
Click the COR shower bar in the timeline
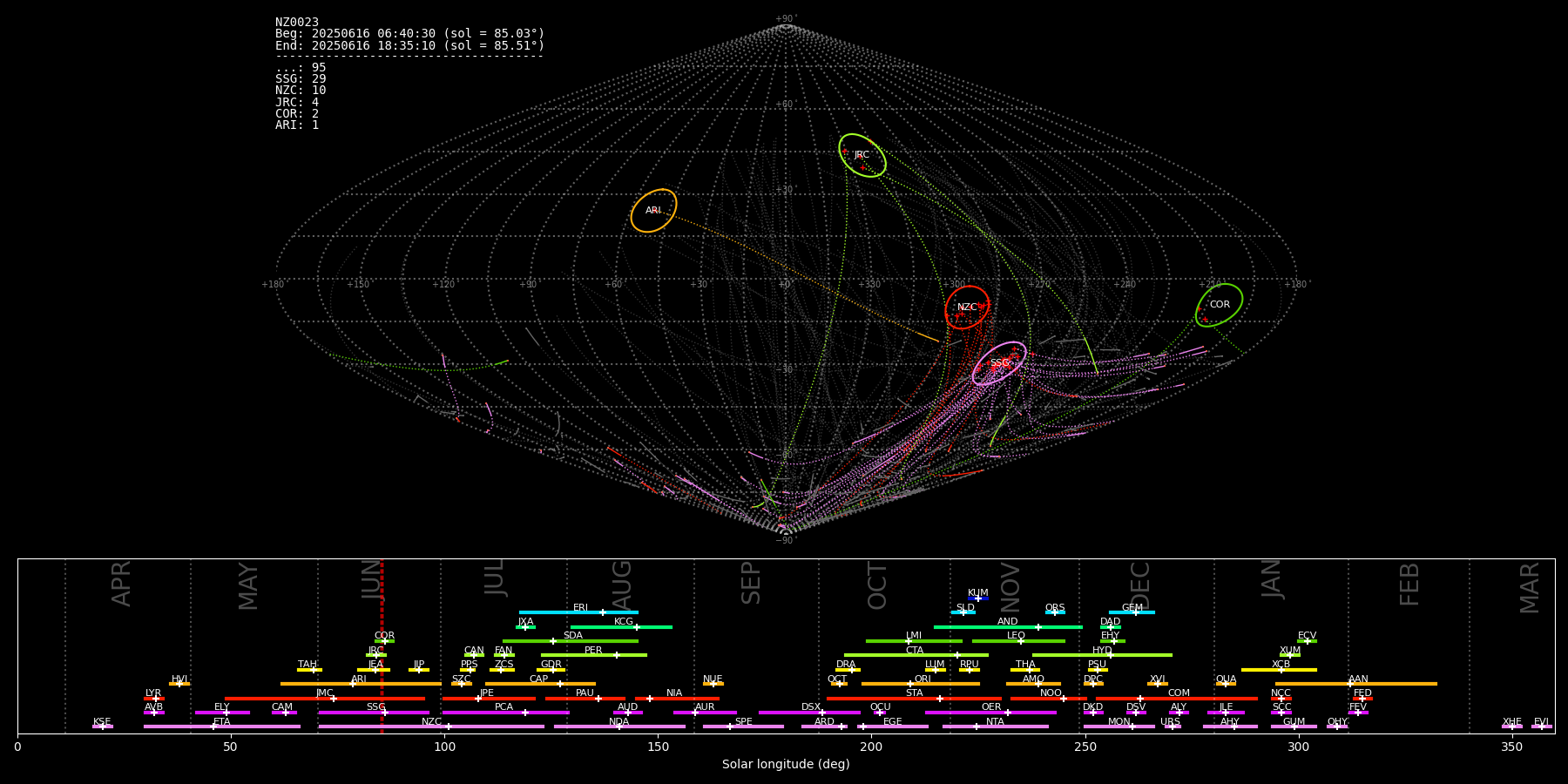(x=384, y=641)
